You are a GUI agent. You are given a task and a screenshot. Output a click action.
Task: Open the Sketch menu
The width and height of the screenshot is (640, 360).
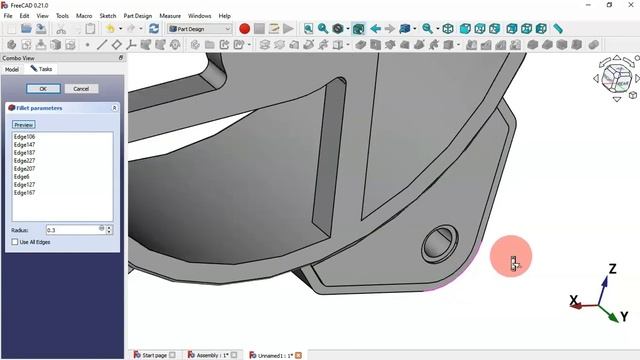point(108,16)
